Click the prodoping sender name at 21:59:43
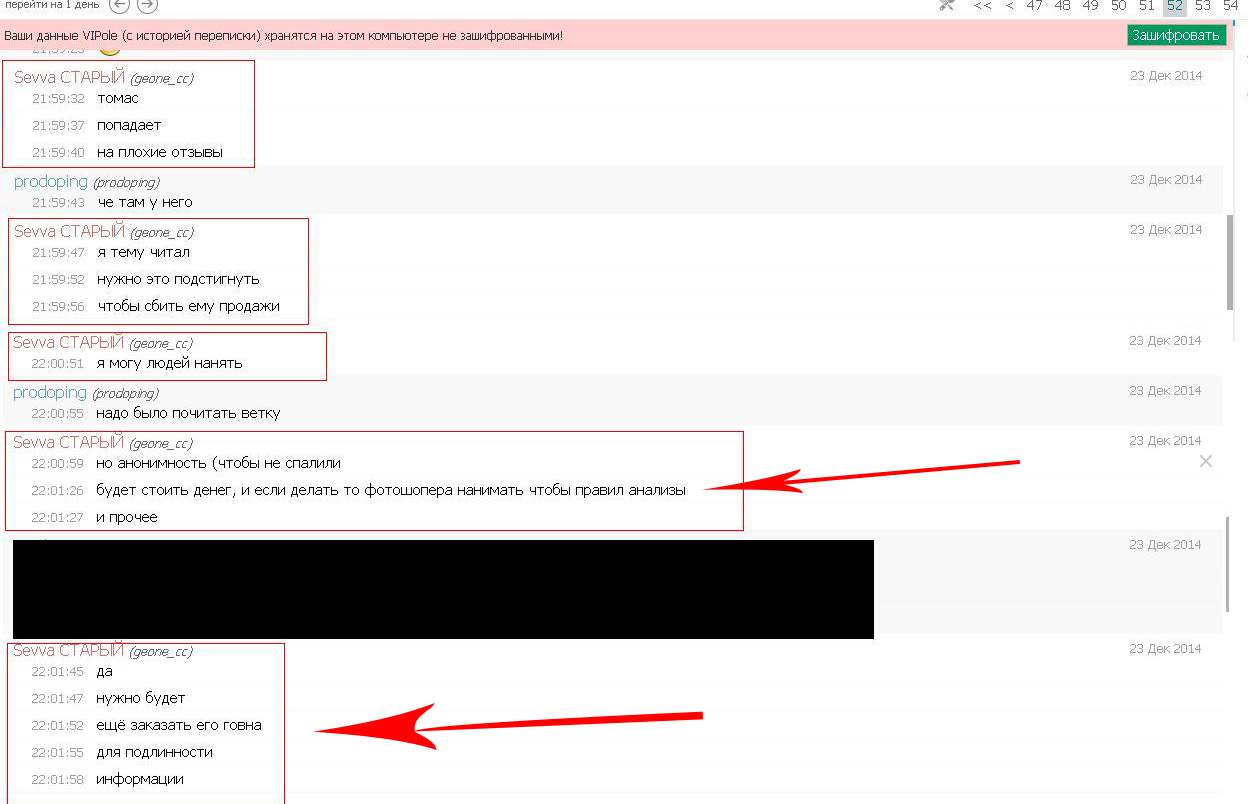Viewport: 1248px width, 804px height. 50,182
